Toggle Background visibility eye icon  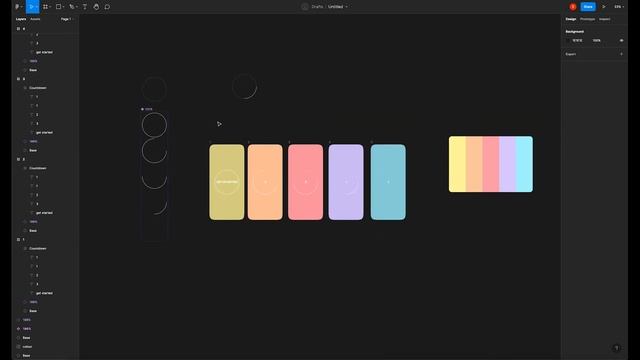(x=621, y=40)
